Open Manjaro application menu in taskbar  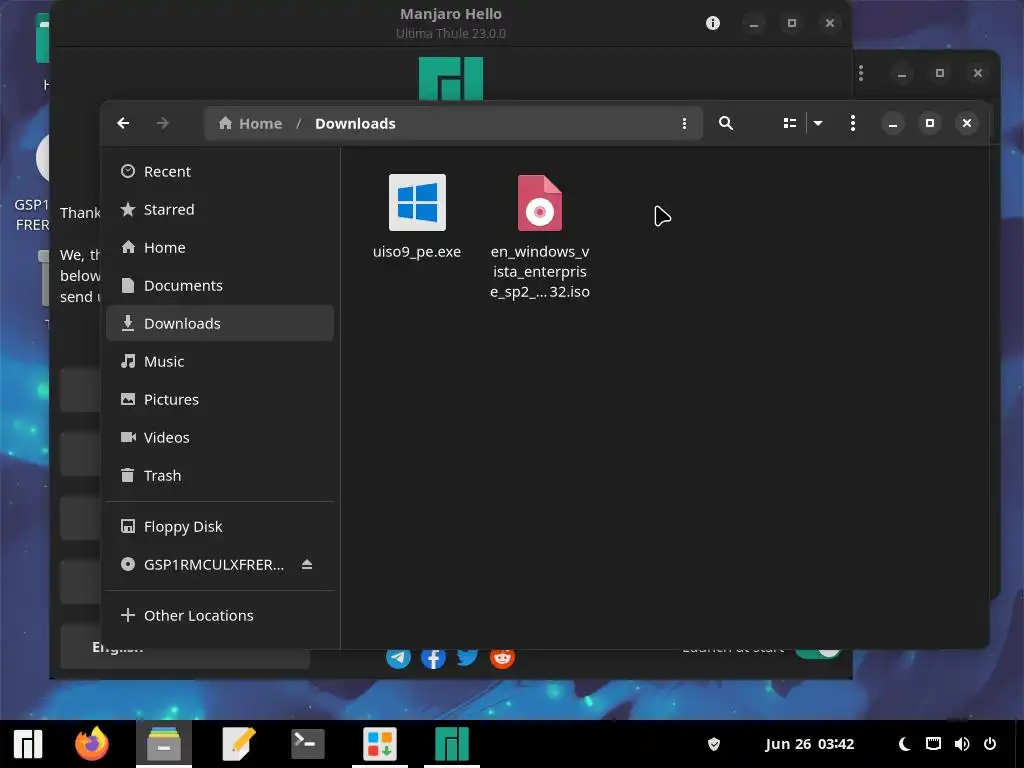pos(27,744)
